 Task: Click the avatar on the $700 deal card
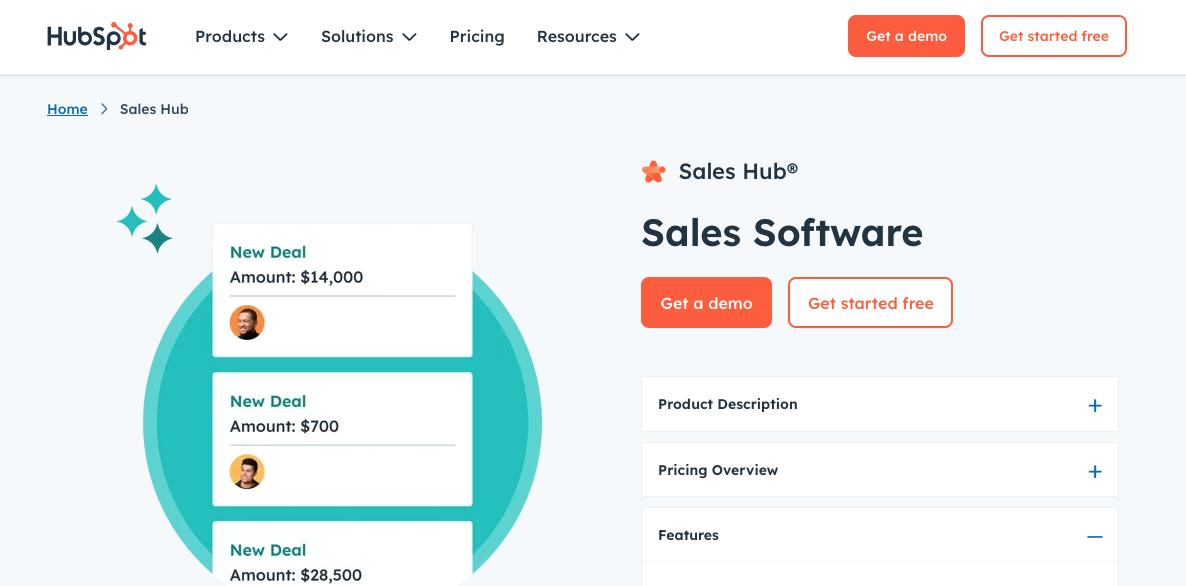(247, 471)
